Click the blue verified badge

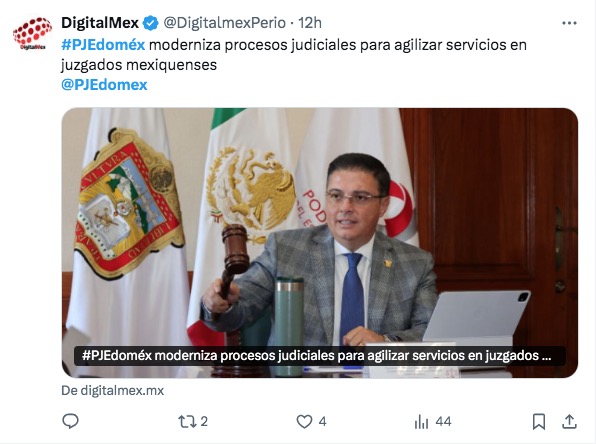[151, 23]
